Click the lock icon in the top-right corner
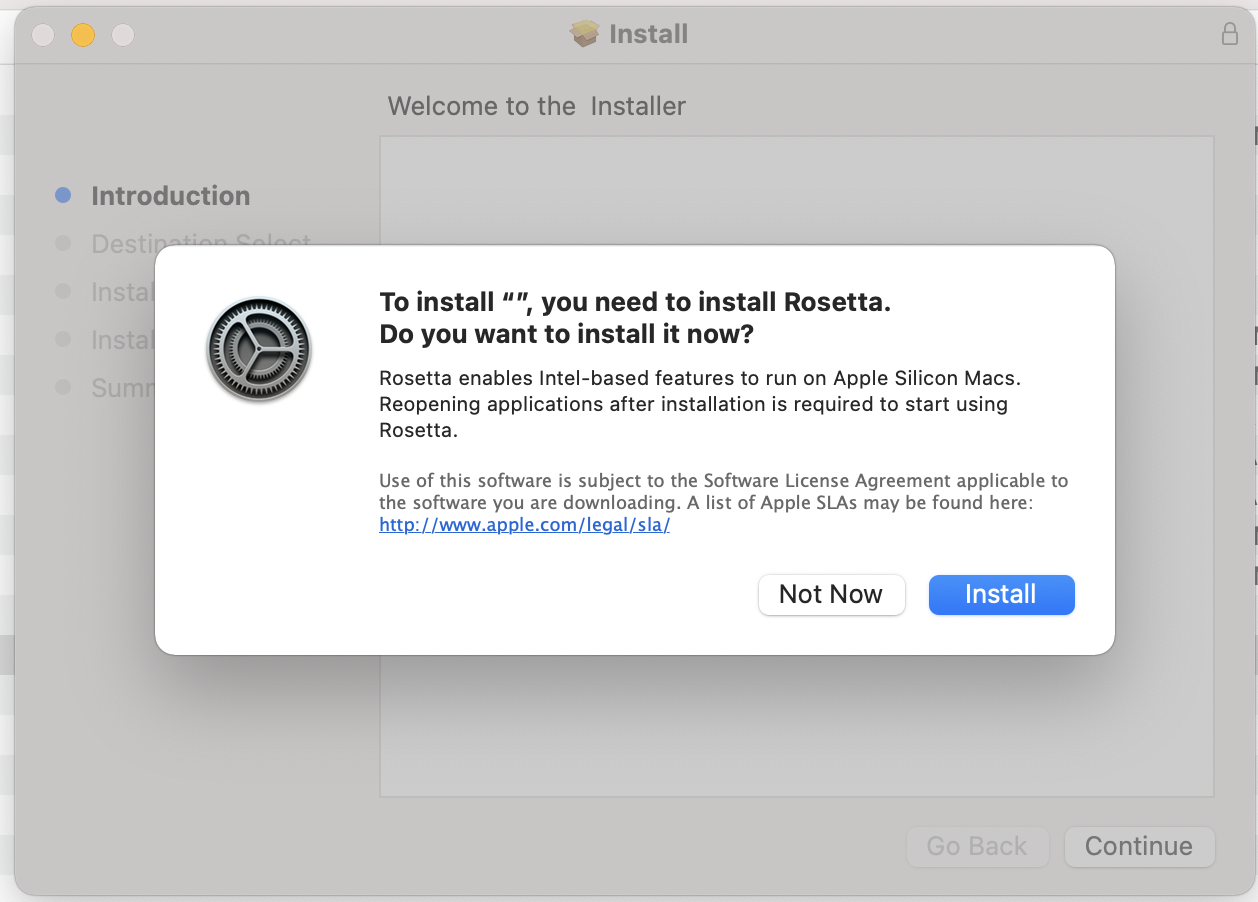Image resolution: width=1258 pixels, height=902 pixels. (x=1230, y=33)
